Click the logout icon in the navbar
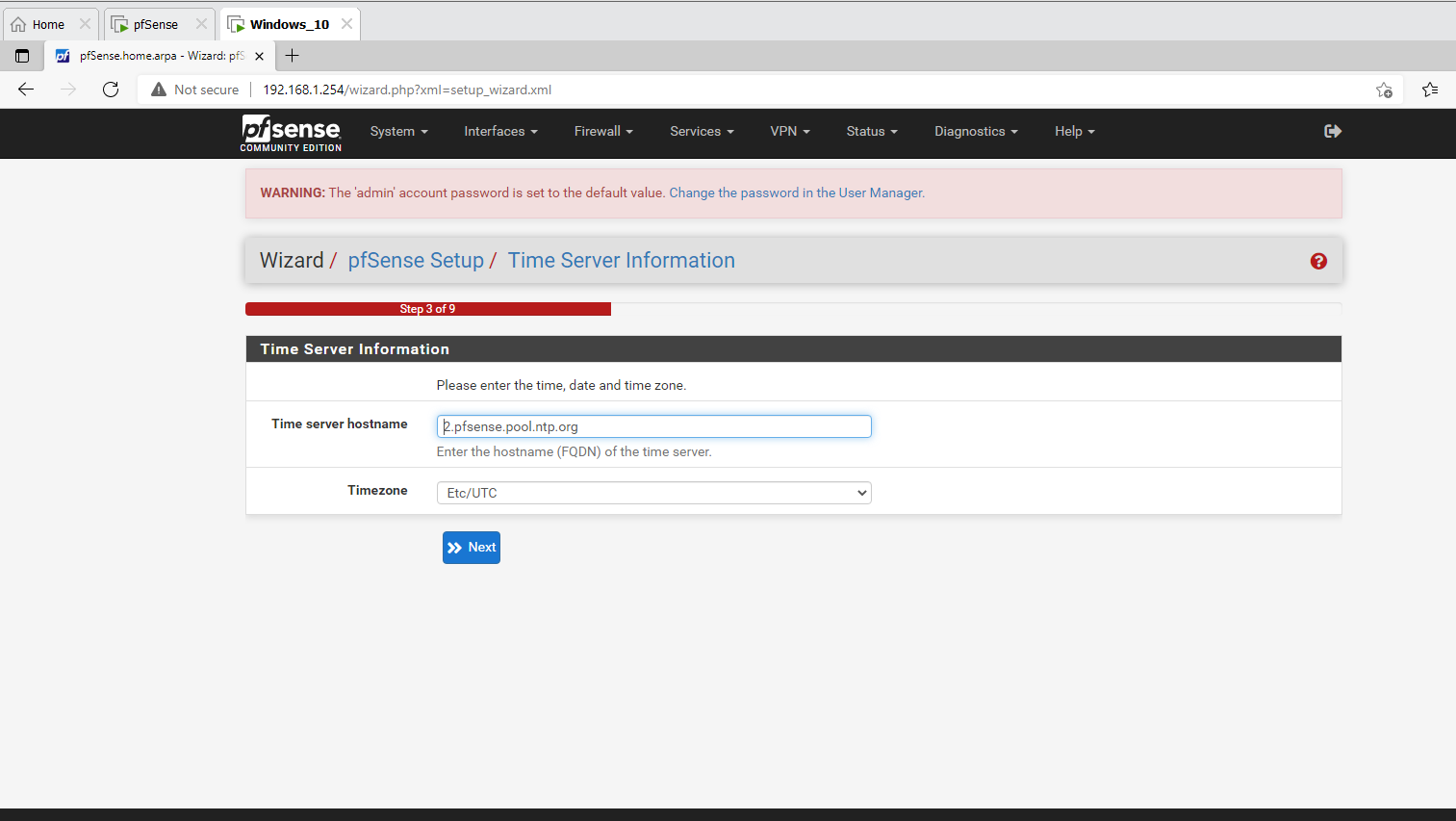This screenshot has width=1456, height=821. click(1333, 131)
